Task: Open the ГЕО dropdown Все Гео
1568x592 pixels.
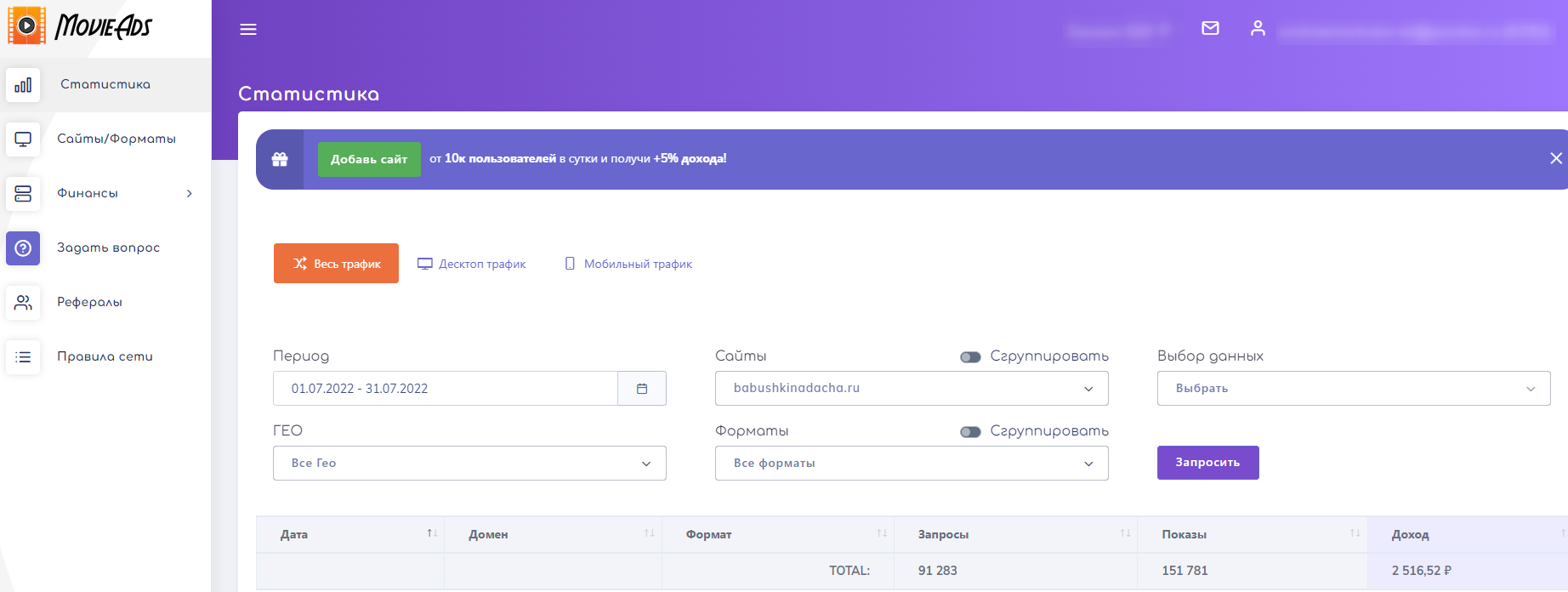Action: 469,464
